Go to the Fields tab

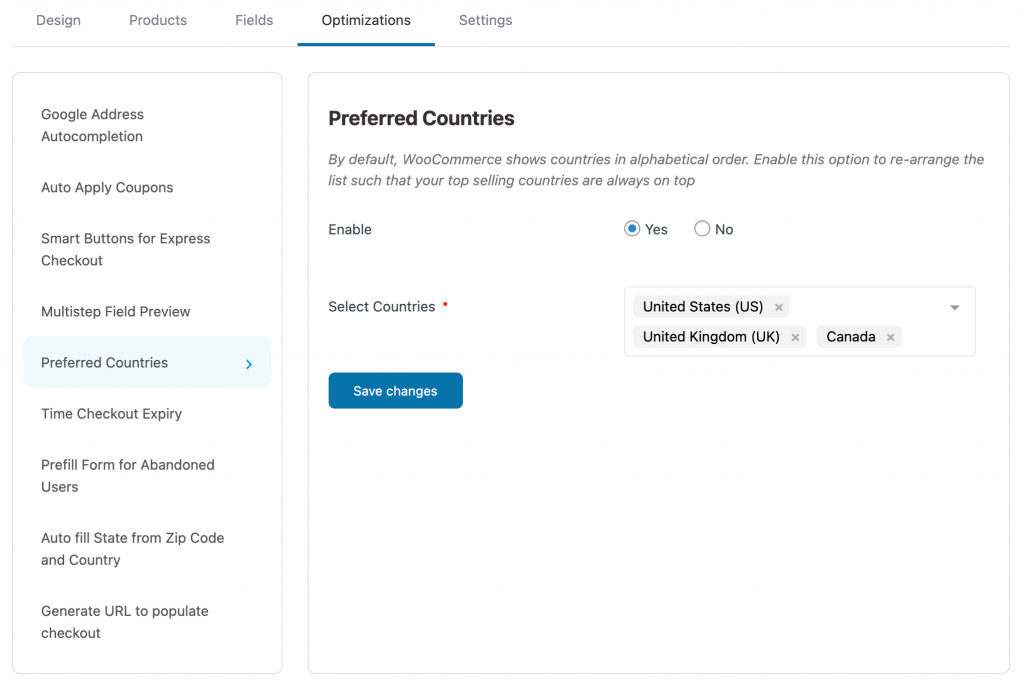click(x=253, y=20)
